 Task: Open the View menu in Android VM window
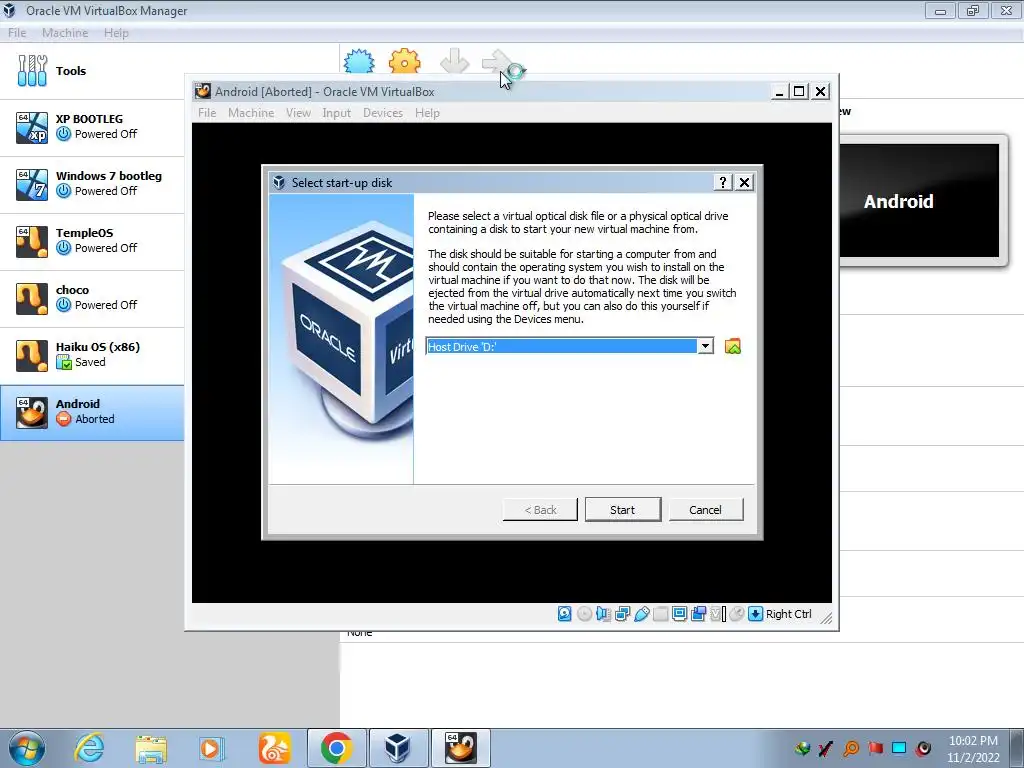coord(298,112)
